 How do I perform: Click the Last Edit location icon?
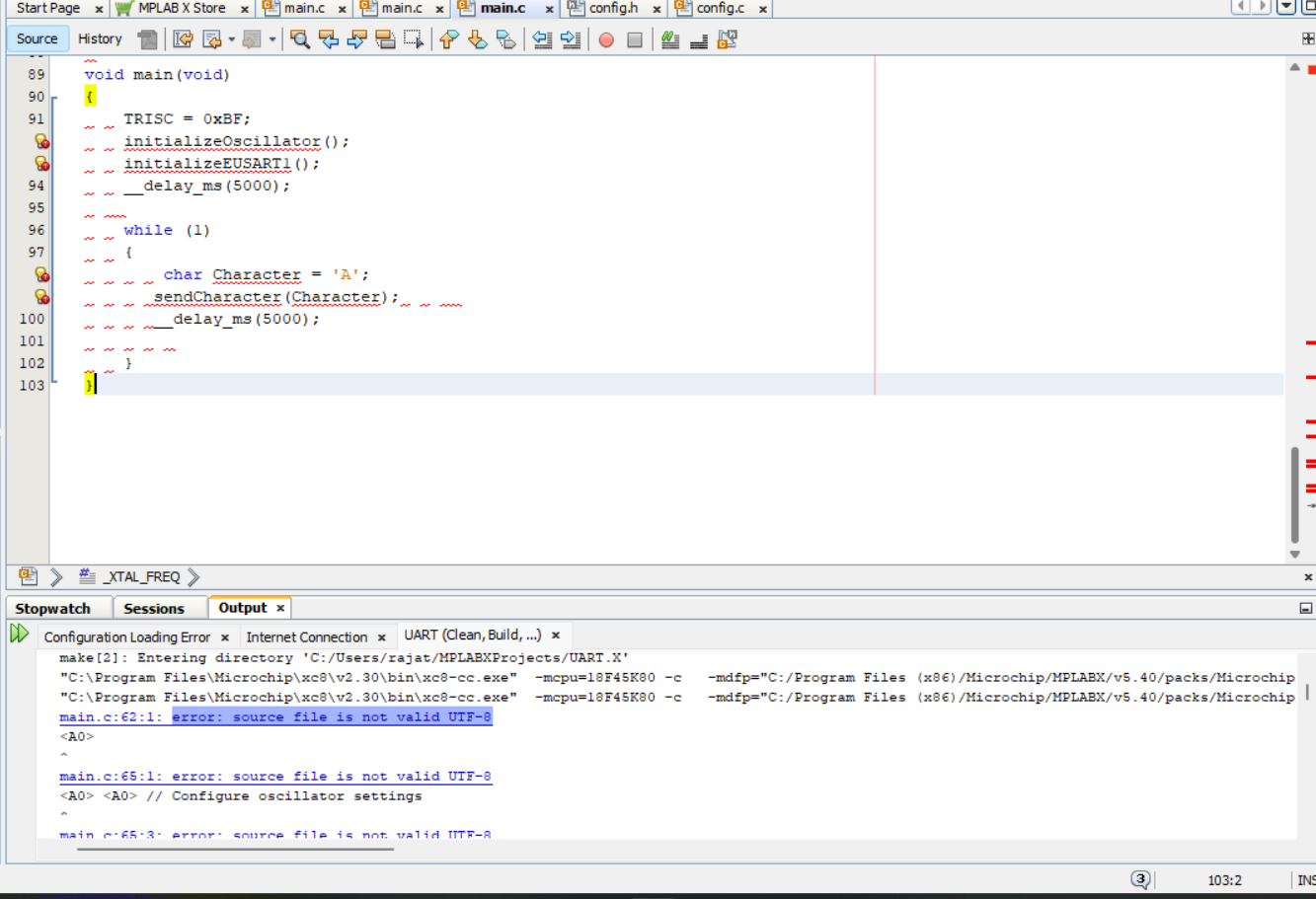(x=184, y=39)
